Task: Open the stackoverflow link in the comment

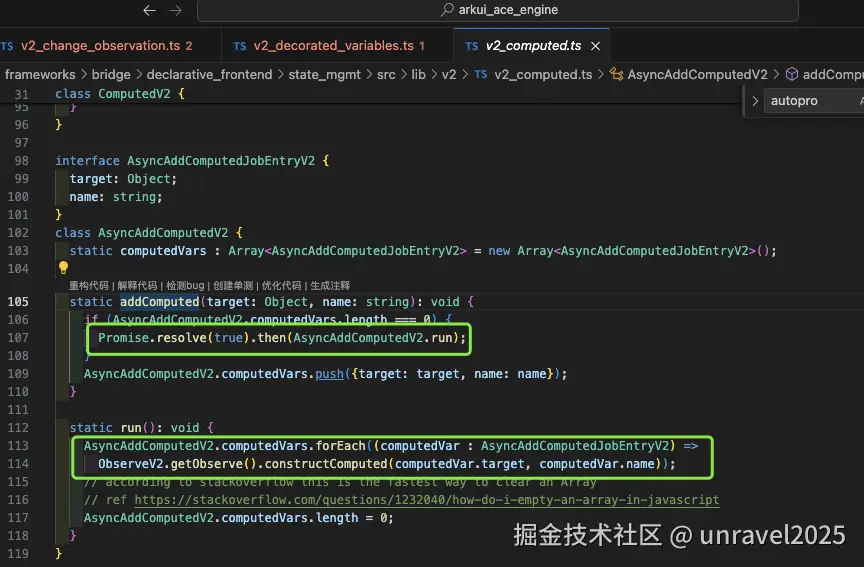Action: (426, 500)
